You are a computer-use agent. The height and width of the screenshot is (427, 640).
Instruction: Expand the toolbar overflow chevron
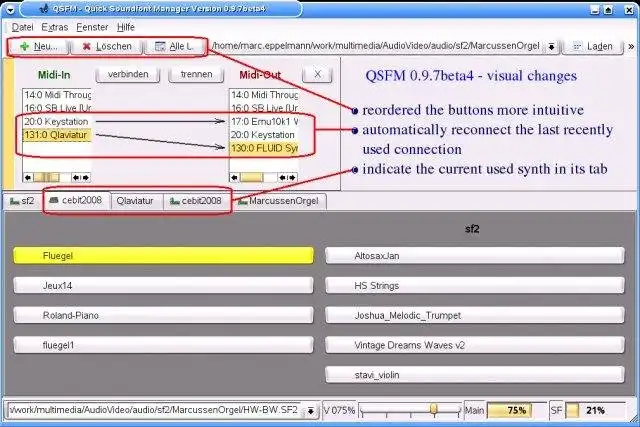631,47
